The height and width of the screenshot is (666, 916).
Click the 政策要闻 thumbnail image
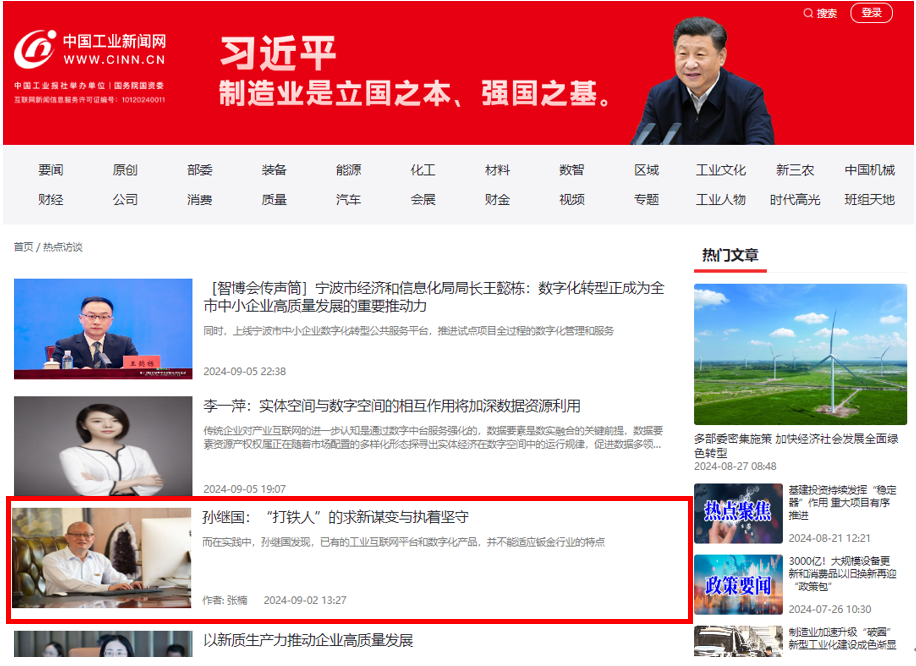click(738, 585)
